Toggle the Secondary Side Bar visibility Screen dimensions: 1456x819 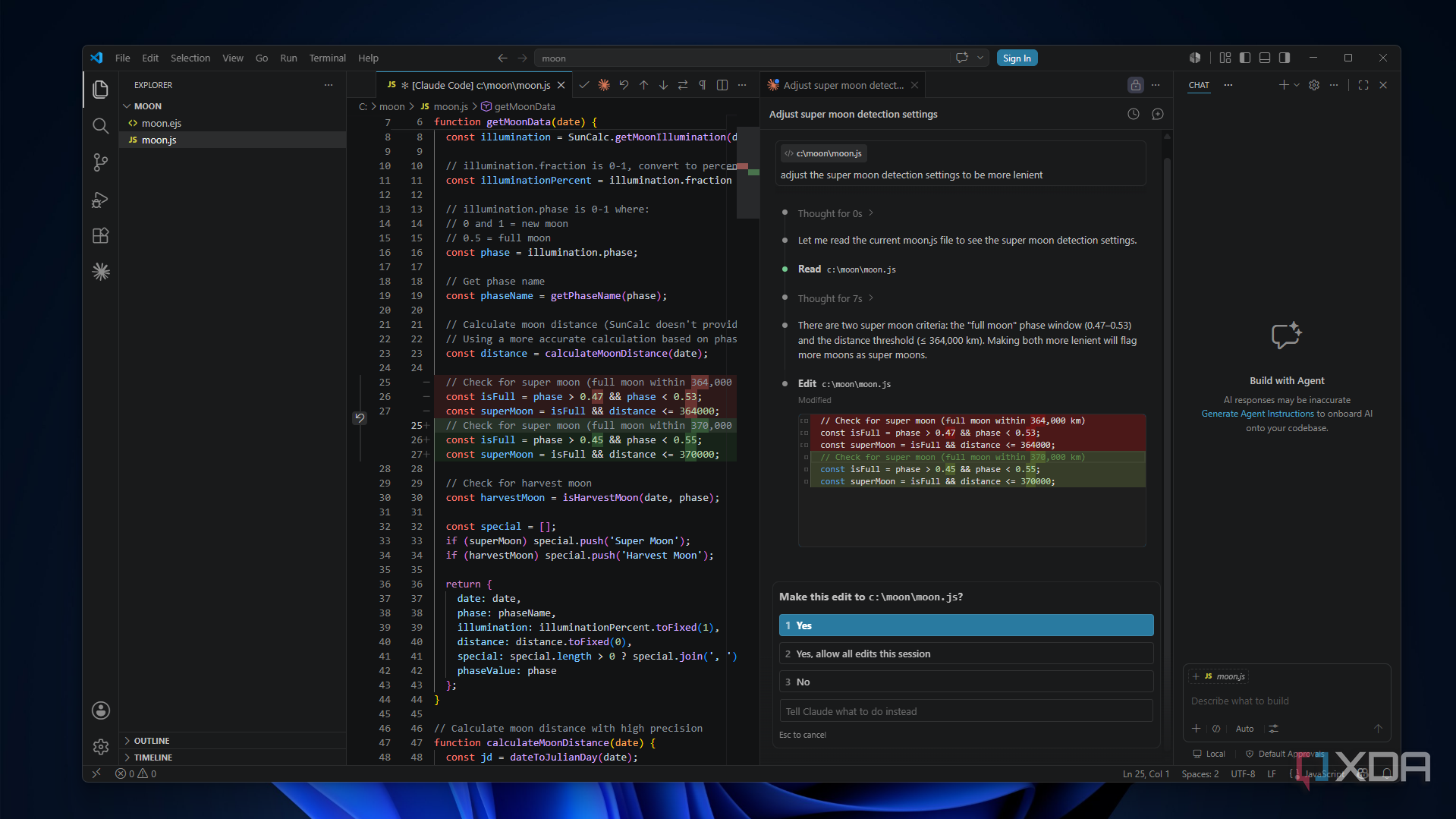click(x=1285, y=58)
